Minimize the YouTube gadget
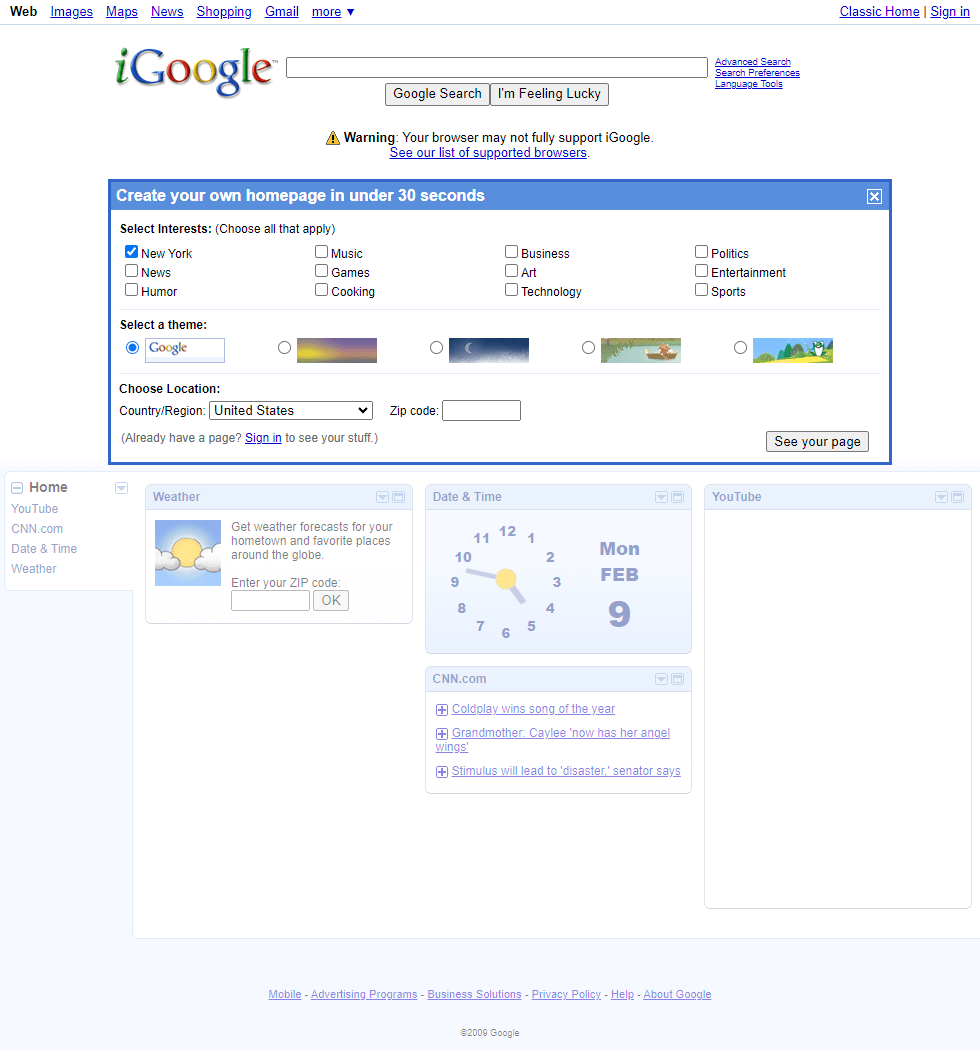The image size is (980, 1050). (957, 497)
